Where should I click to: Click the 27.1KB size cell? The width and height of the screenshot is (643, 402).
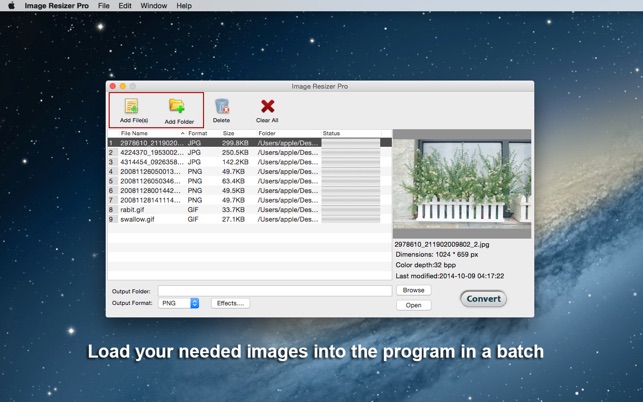coord(233,219)
